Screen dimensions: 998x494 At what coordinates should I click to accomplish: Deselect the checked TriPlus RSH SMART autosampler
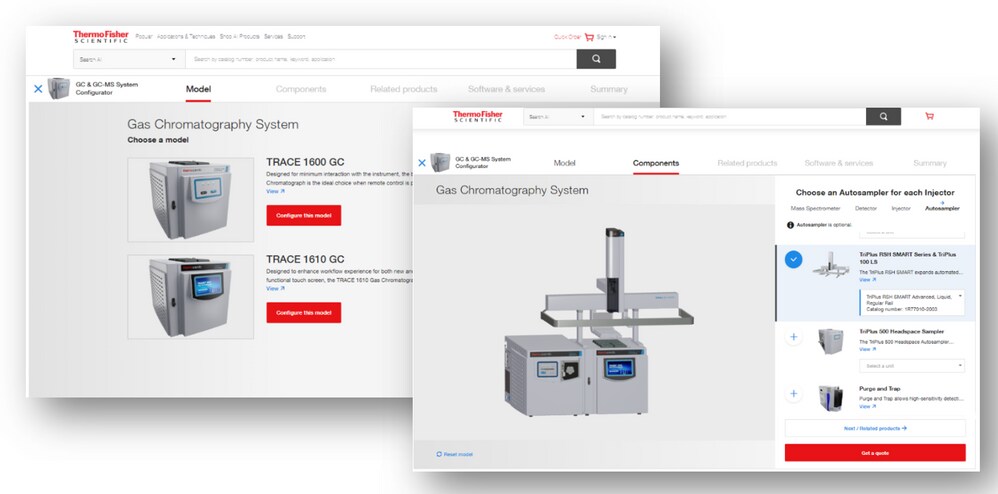pyautogui.click(x=793, y=260)
